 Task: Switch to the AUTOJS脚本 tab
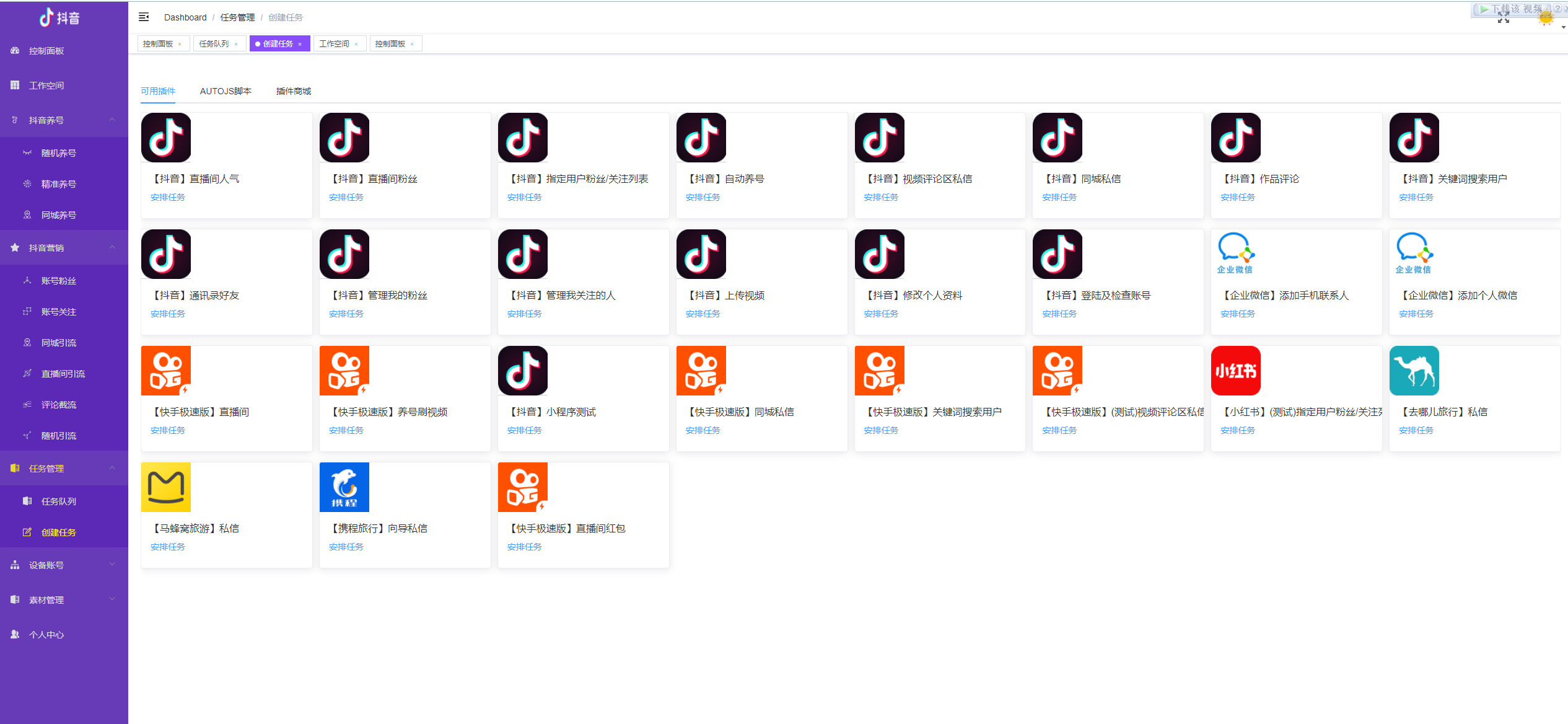click(x=226, y=91)
